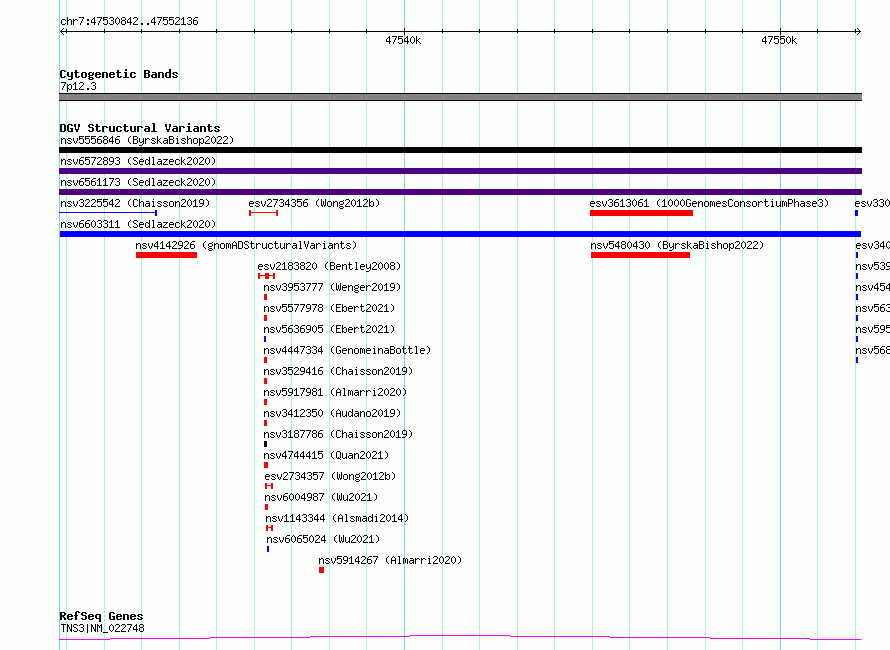This screenshot has width=890, height=650.
Task: Select nsv5914267 (Almarri2020) variant label
Action: tap(391, 560)
